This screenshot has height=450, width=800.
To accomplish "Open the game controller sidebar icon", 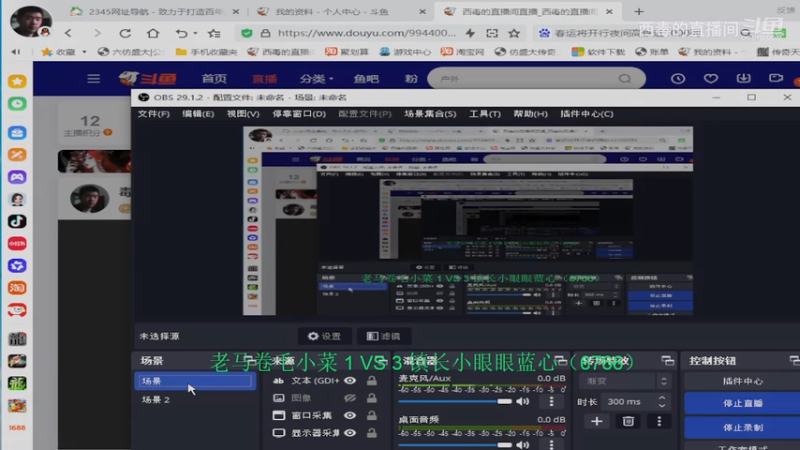I will tap(17, 177).
